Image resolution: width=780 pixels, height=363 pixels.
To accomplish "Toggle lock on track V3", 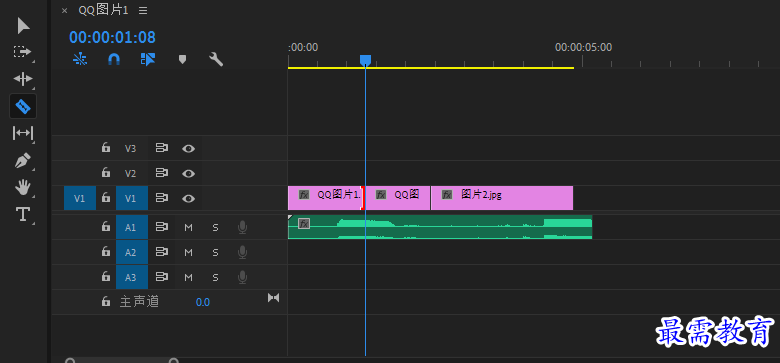I will coord(105,148).
